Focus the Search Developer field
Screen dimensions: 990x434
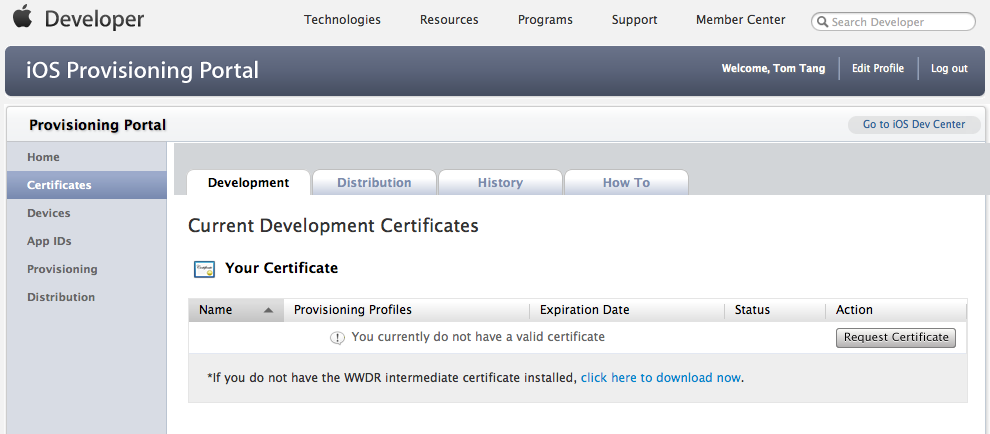[x=900, y=21]
